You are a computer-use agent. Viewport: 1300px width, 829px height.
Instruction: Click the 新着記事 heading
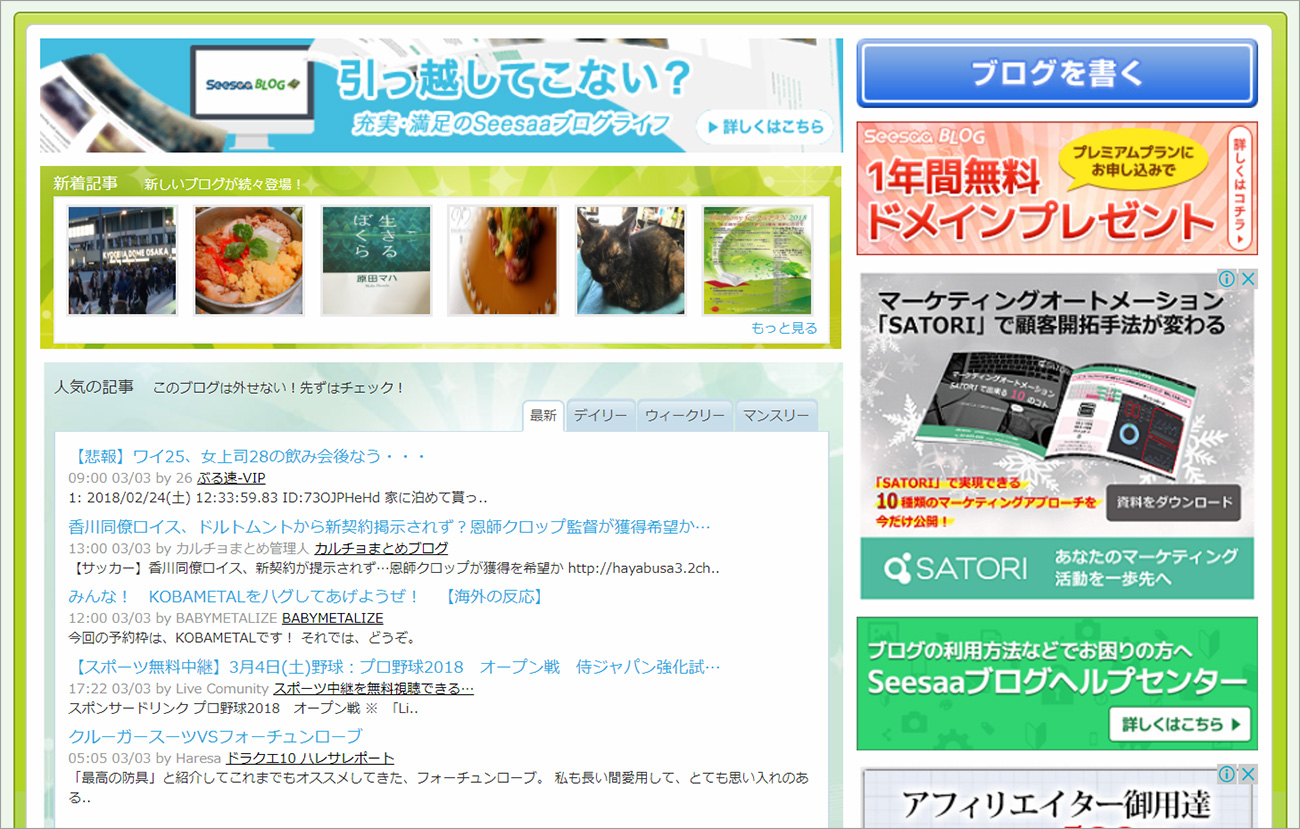pyautogui.click(x=85, y=184)
